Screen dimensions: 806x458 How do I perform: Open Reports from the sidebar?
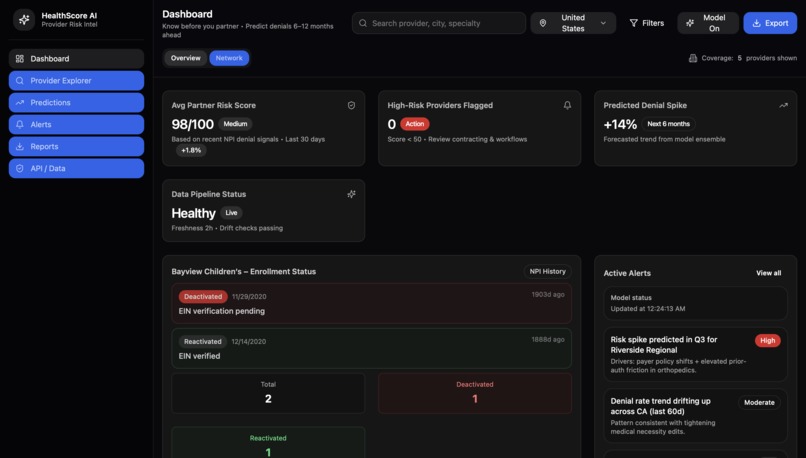tap(76, 146)
